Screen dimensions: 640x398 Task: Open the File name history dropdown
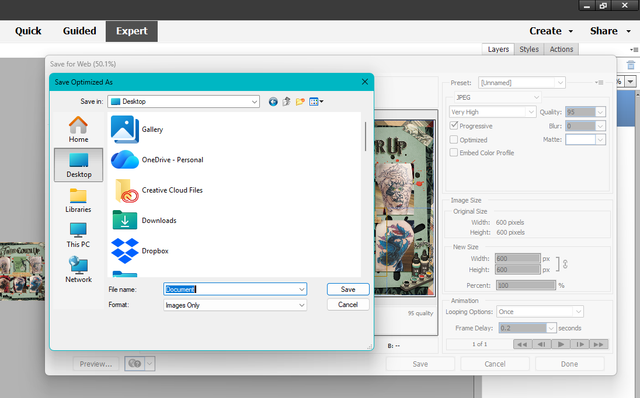302,289
